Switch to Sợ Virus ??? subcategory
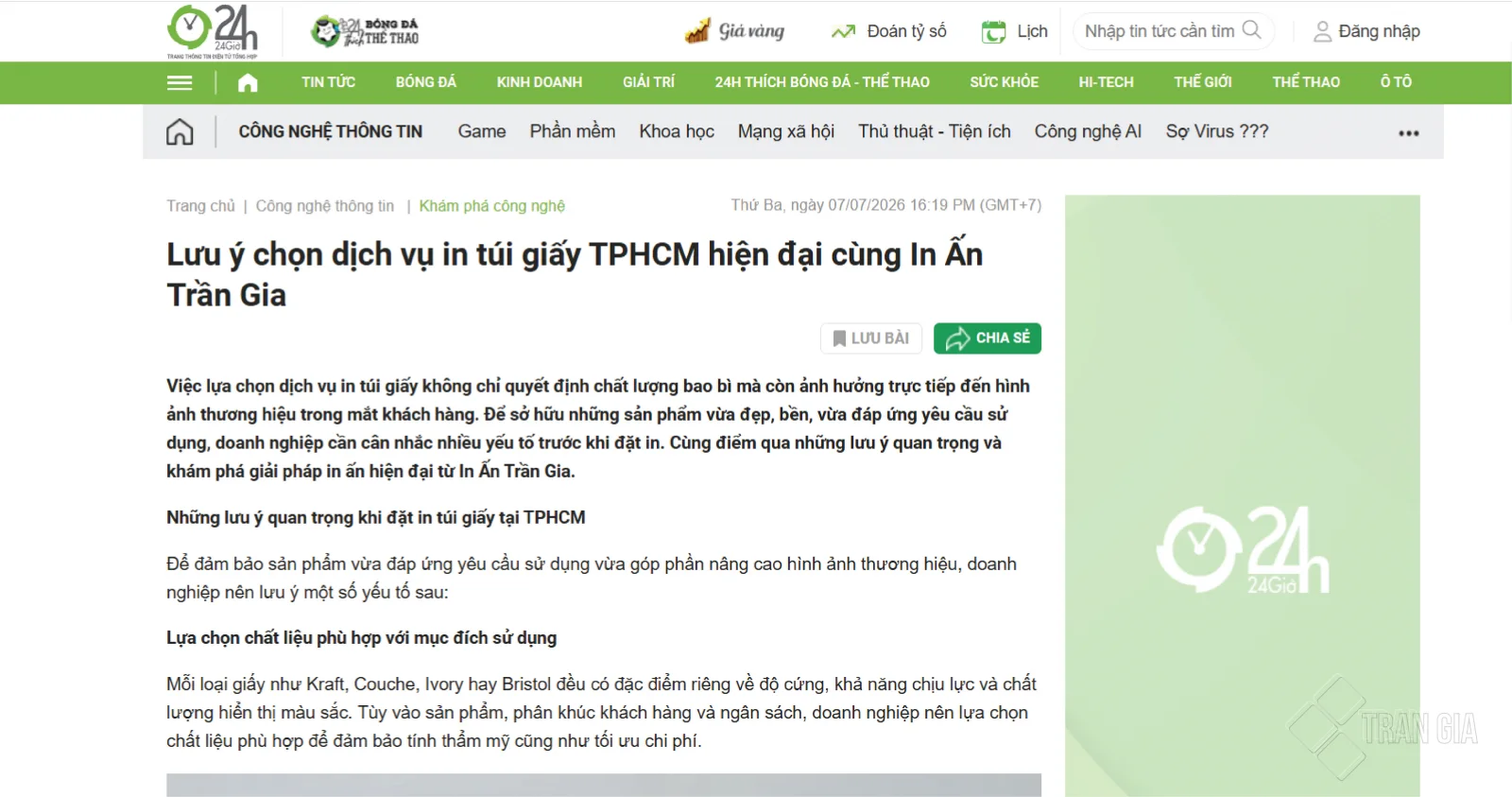Screen dimensions: 1512x797 [x=1217, y=131]
